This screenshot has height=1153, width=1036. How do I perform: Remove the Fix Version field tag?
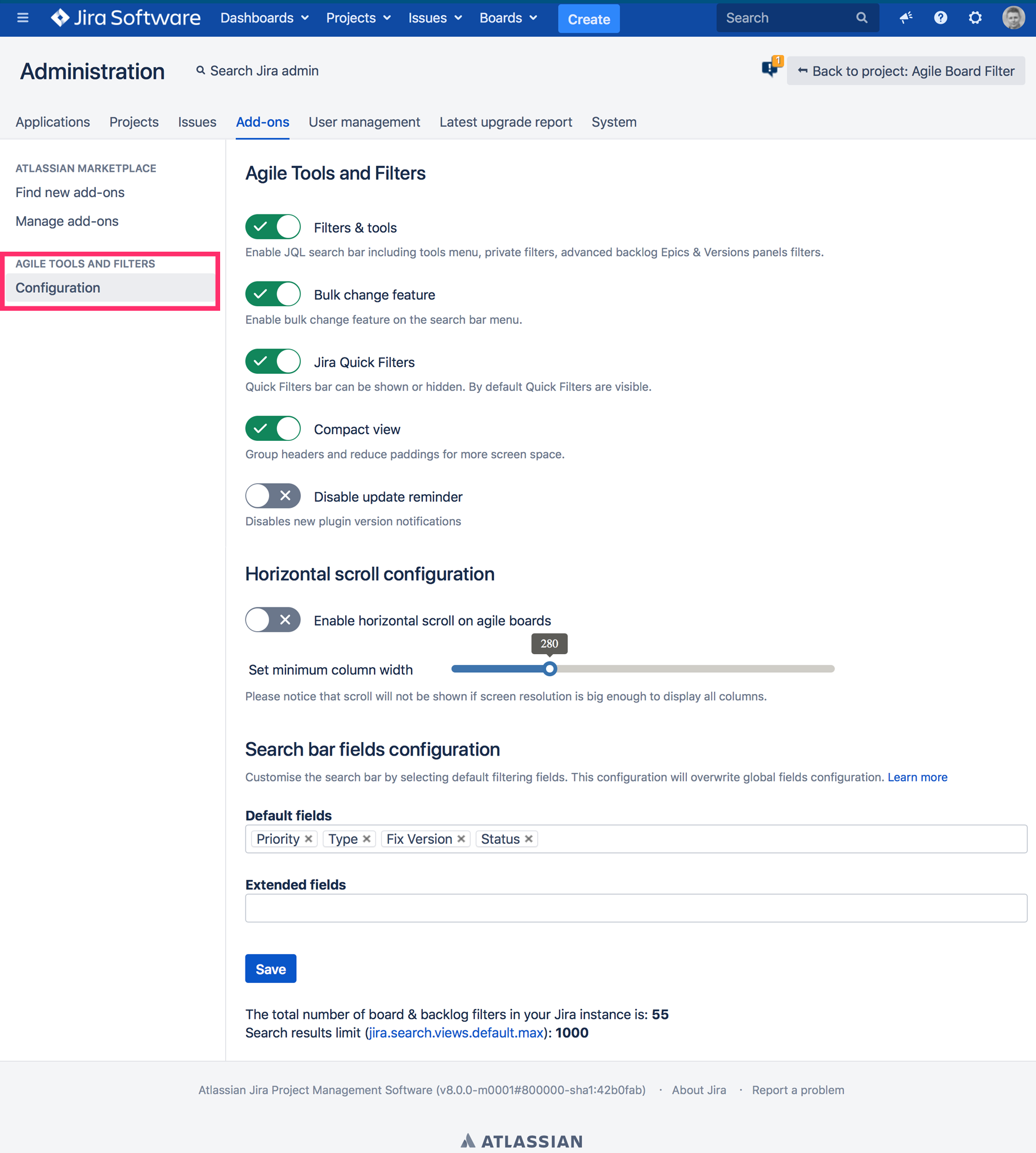(x=461, y=839)
